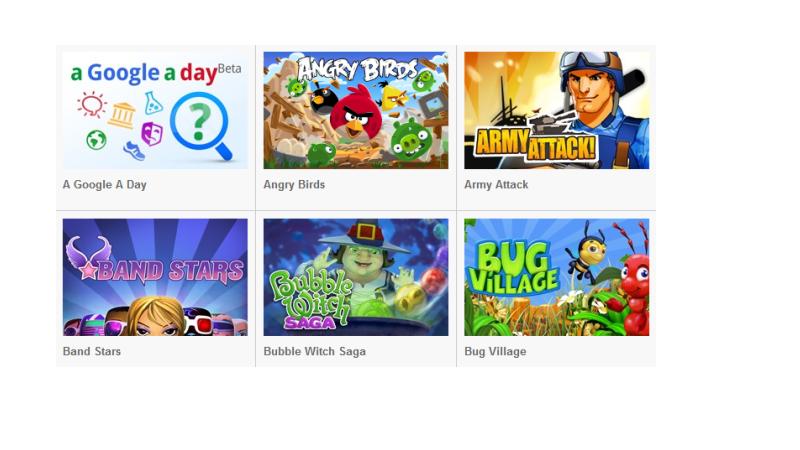Open the A Google A Day game thumbnail
This screenshot has width=800, height=450.
(x=155, y=110)
